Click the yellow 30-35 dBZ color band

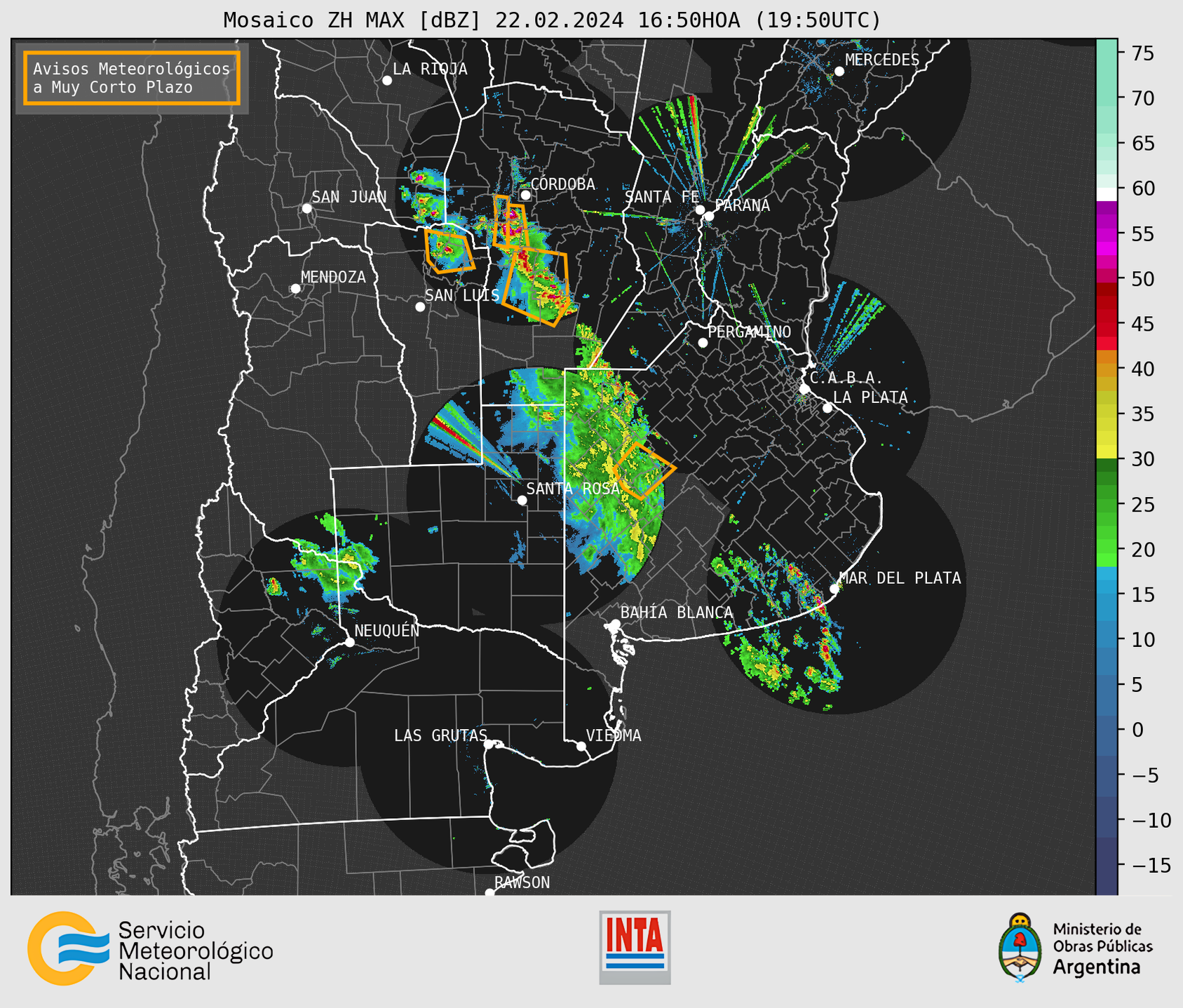pos(1107,436)
